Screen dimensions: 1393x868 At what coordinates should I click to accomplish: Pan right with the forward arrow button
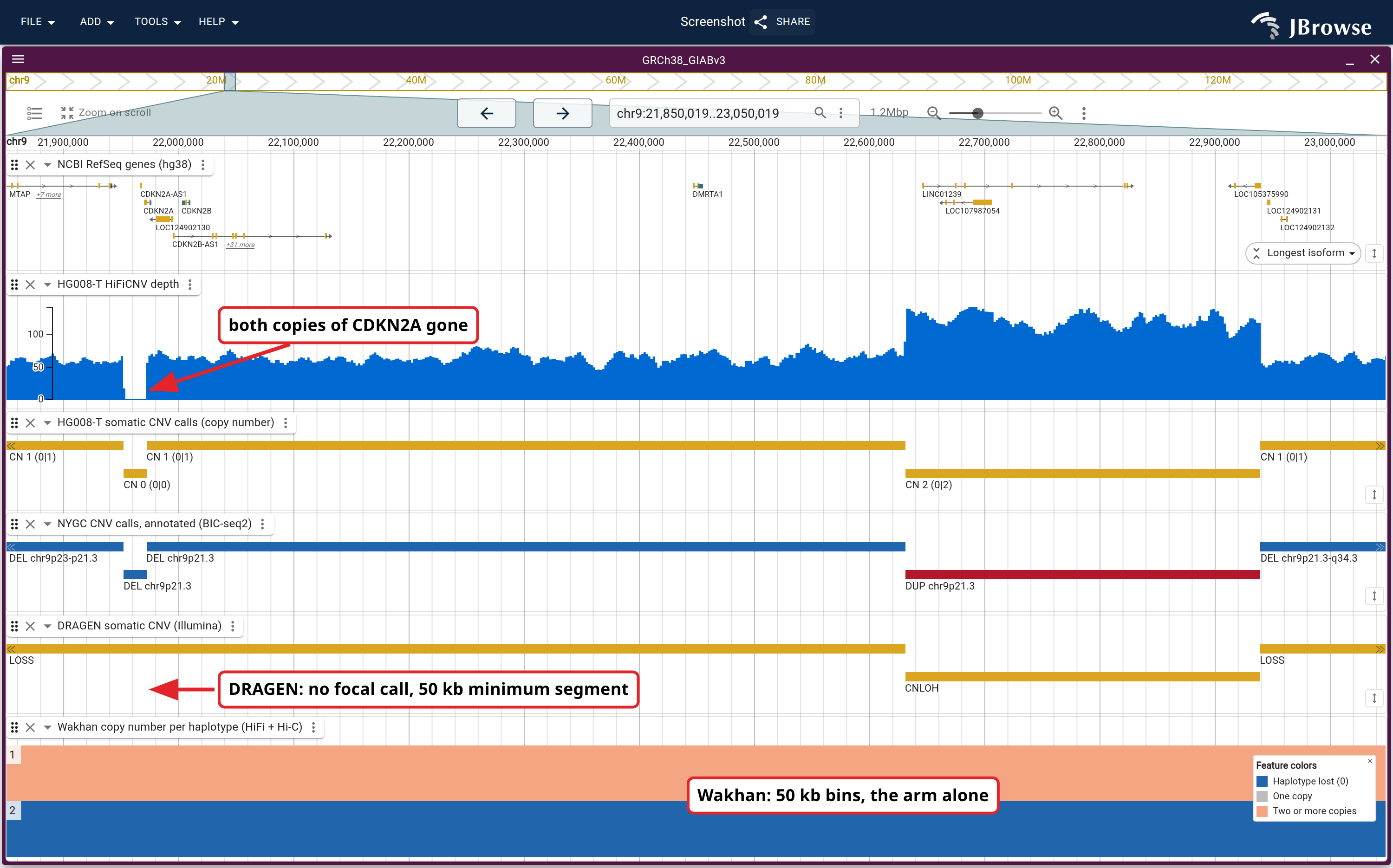tap(563, 113)
